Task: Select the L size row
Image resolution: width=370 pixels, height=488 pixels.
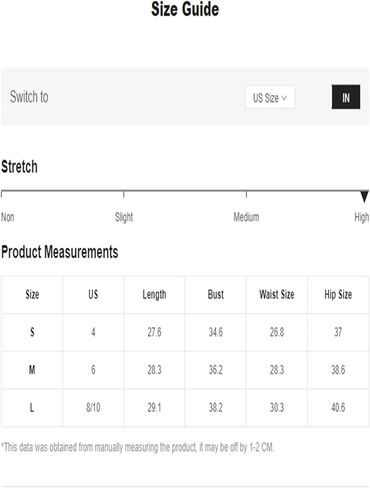Action: pos(185,408)
